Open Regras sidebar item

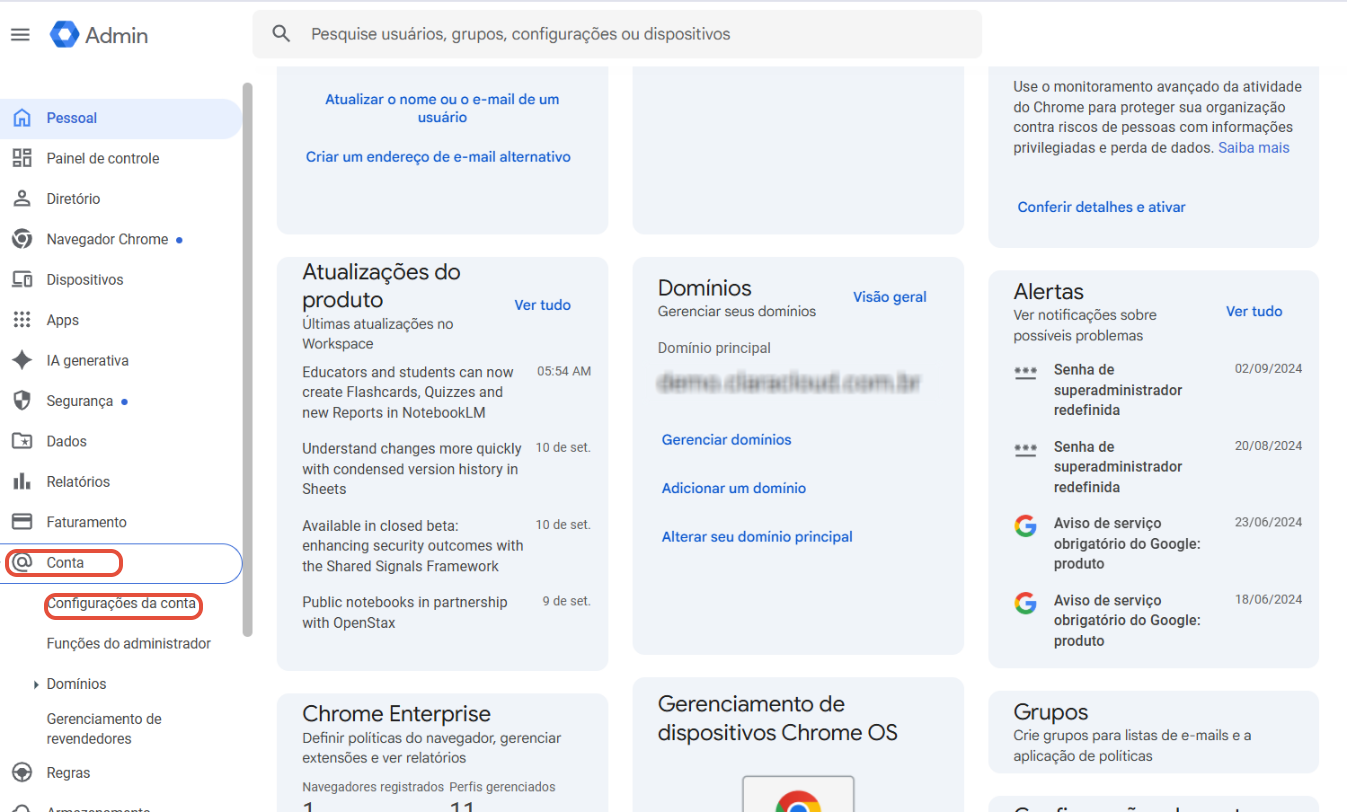[68, 773]
